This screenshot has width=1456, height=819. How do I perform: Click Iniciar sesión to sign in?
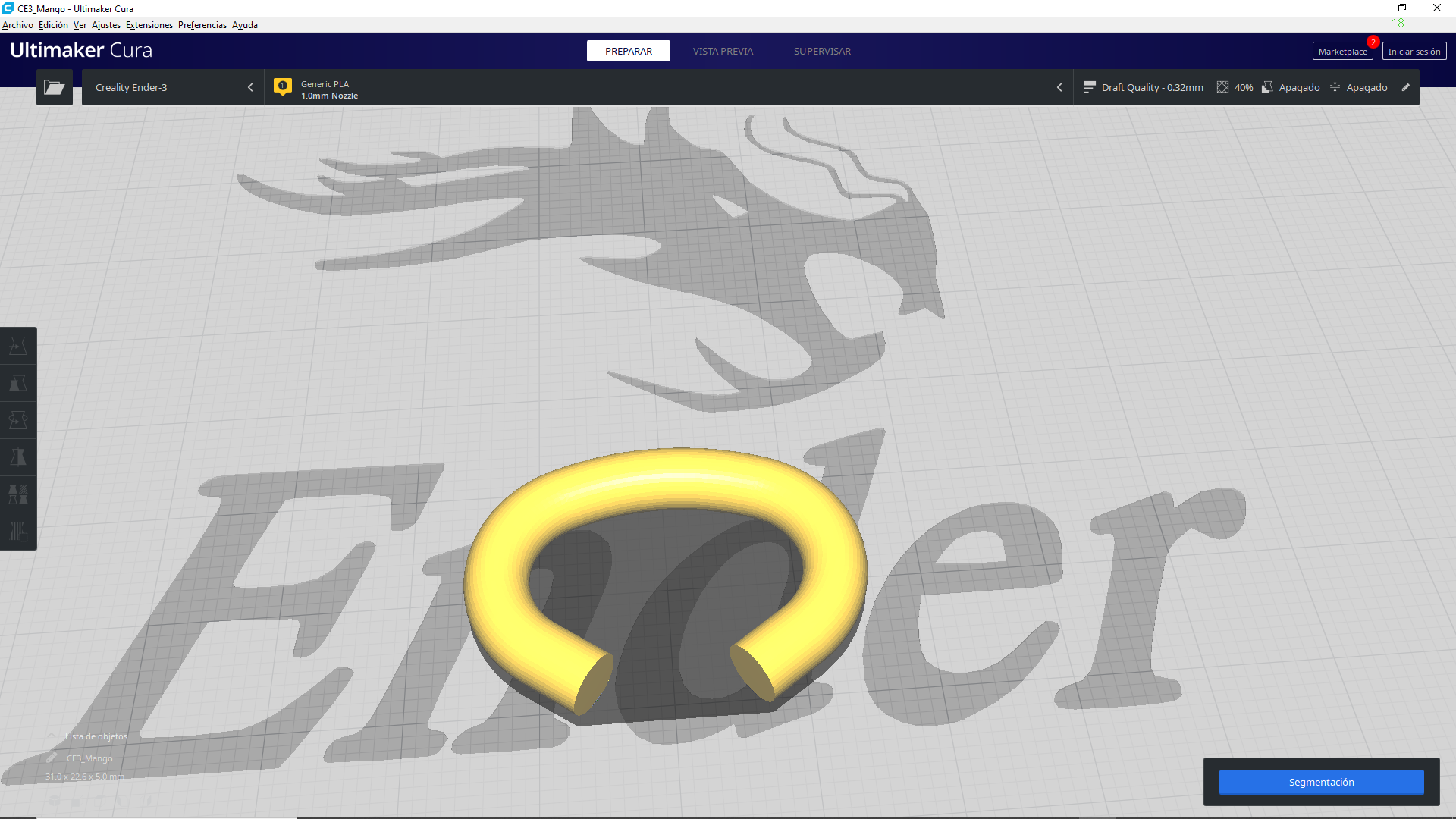point(1414,52)
